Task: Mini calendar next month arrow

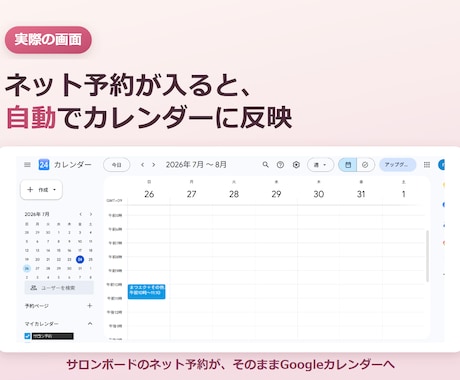Action: [91, 214]
